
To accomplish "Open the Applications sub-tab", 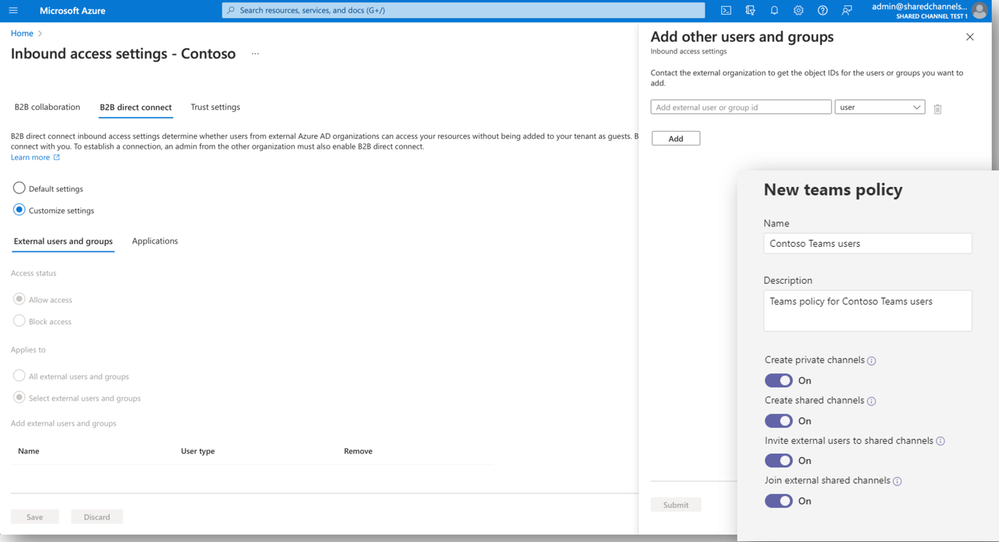I will pyautogui.click(x=155, y=241).
